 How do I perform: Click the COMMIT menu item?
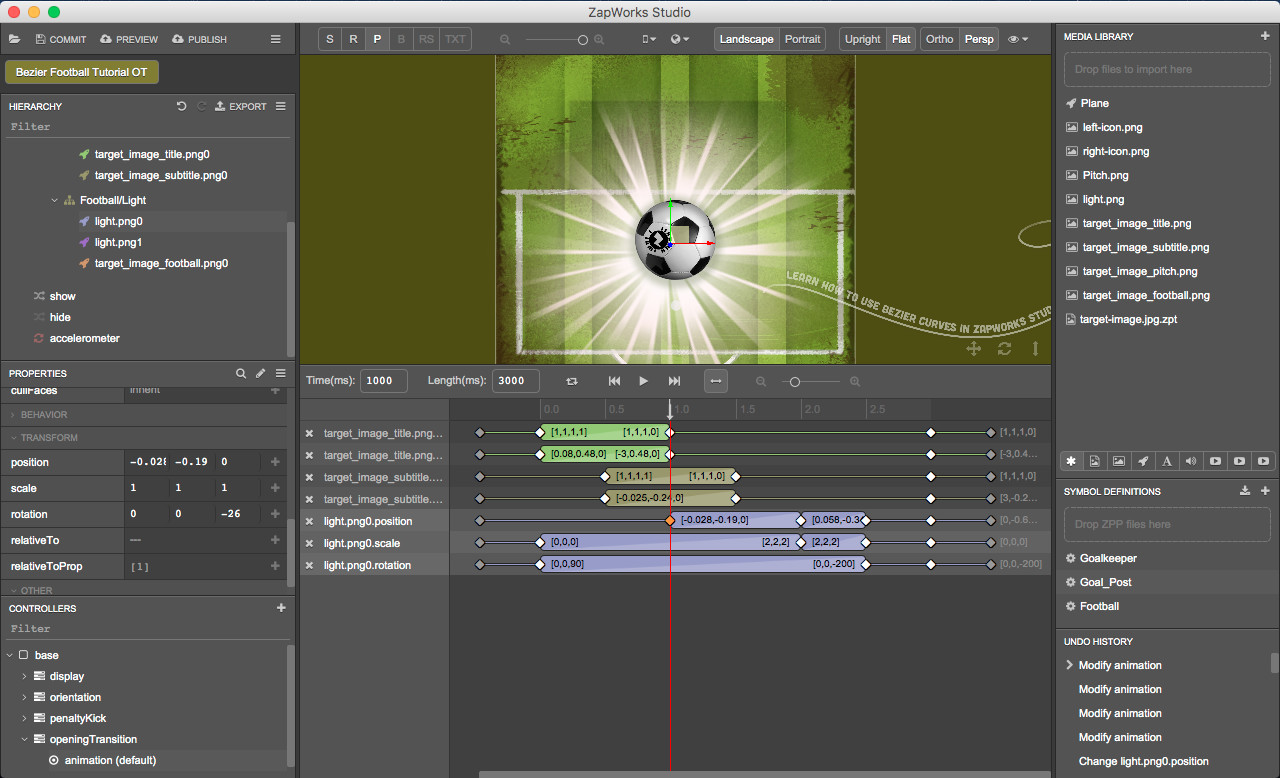coord(61,39)
